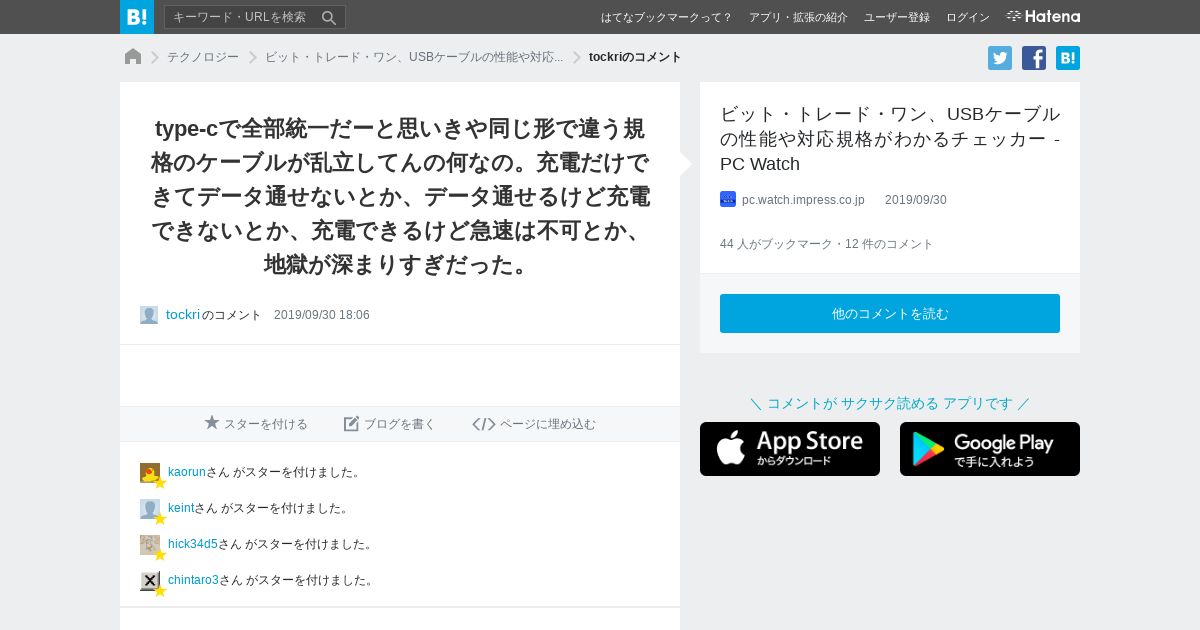
Task: Click kaorun's avatar icon
Action: pos(150,473)
